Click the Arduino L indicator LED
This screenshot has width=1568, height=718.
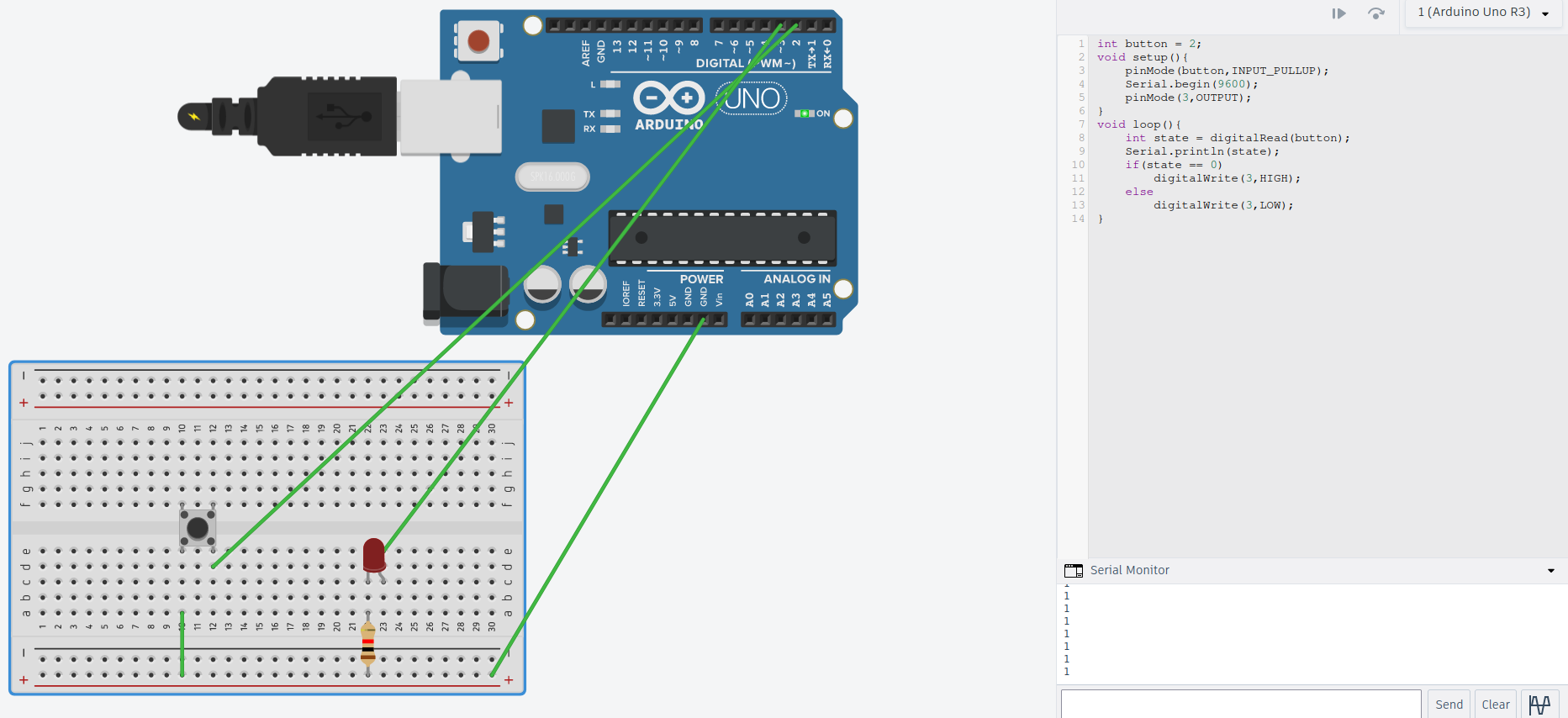[x=610, y=84]
